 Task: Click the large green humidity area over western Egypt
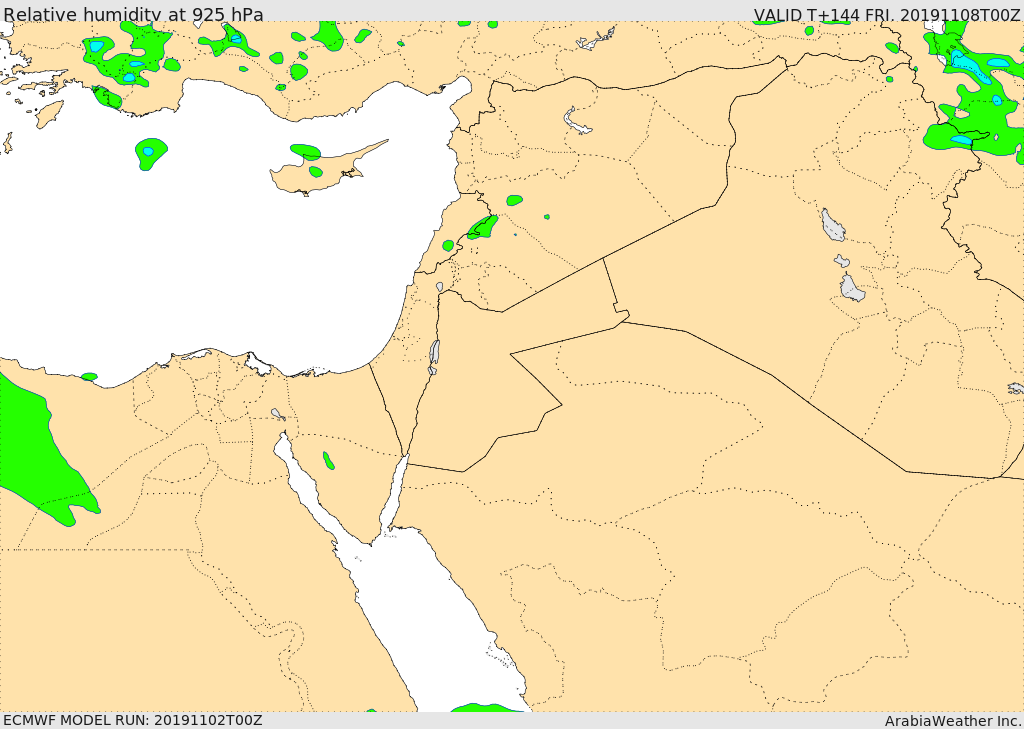(42, 451)
